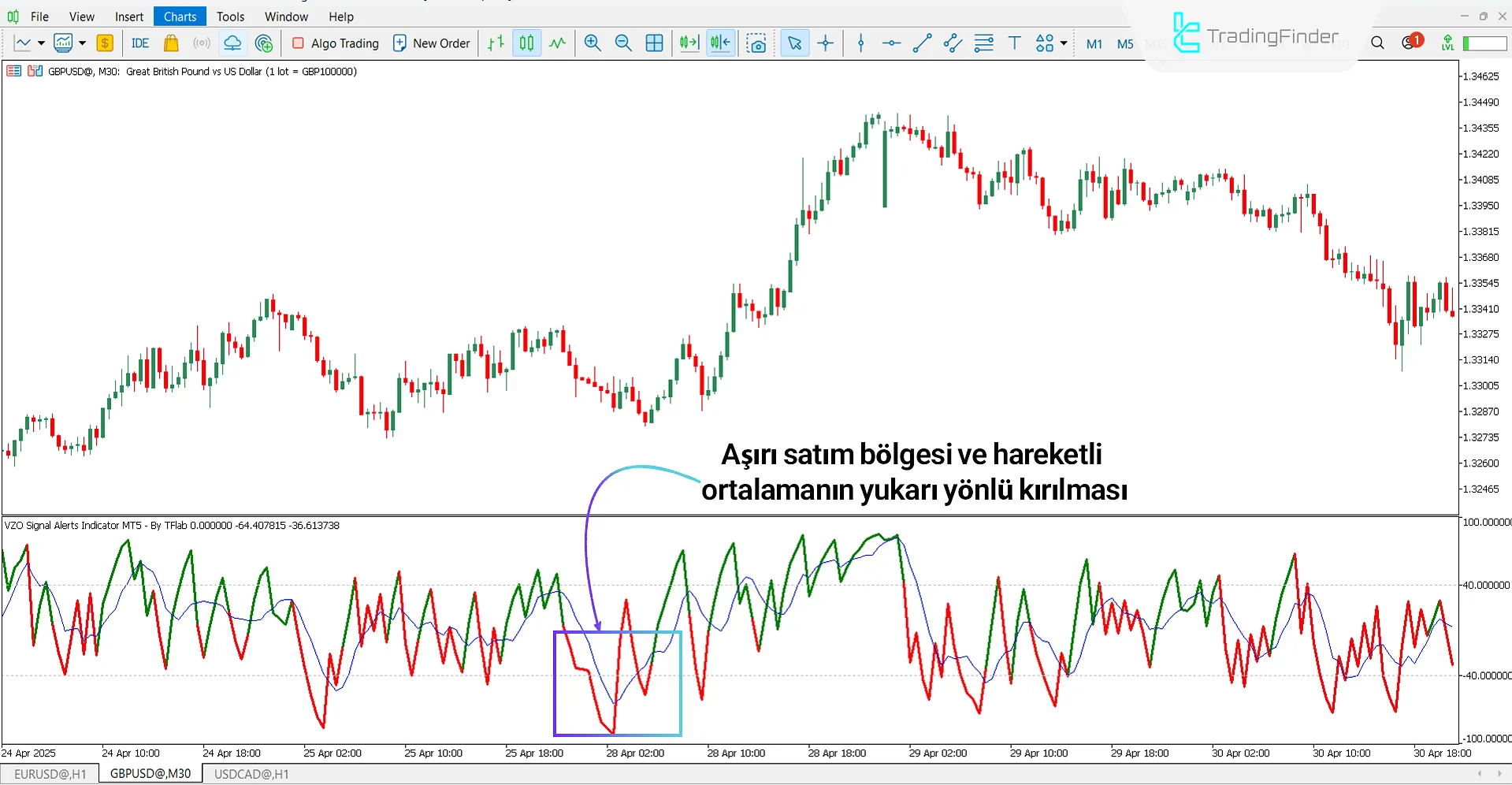Select the Crosshair tool
The width and height of the screenshot is (1512, 785).
(825, 43)
